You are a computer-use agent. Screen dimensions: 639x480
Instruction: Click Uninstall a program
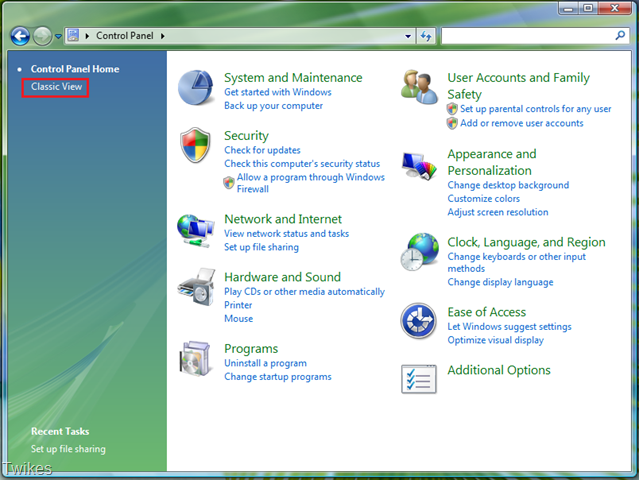[265, 363]
